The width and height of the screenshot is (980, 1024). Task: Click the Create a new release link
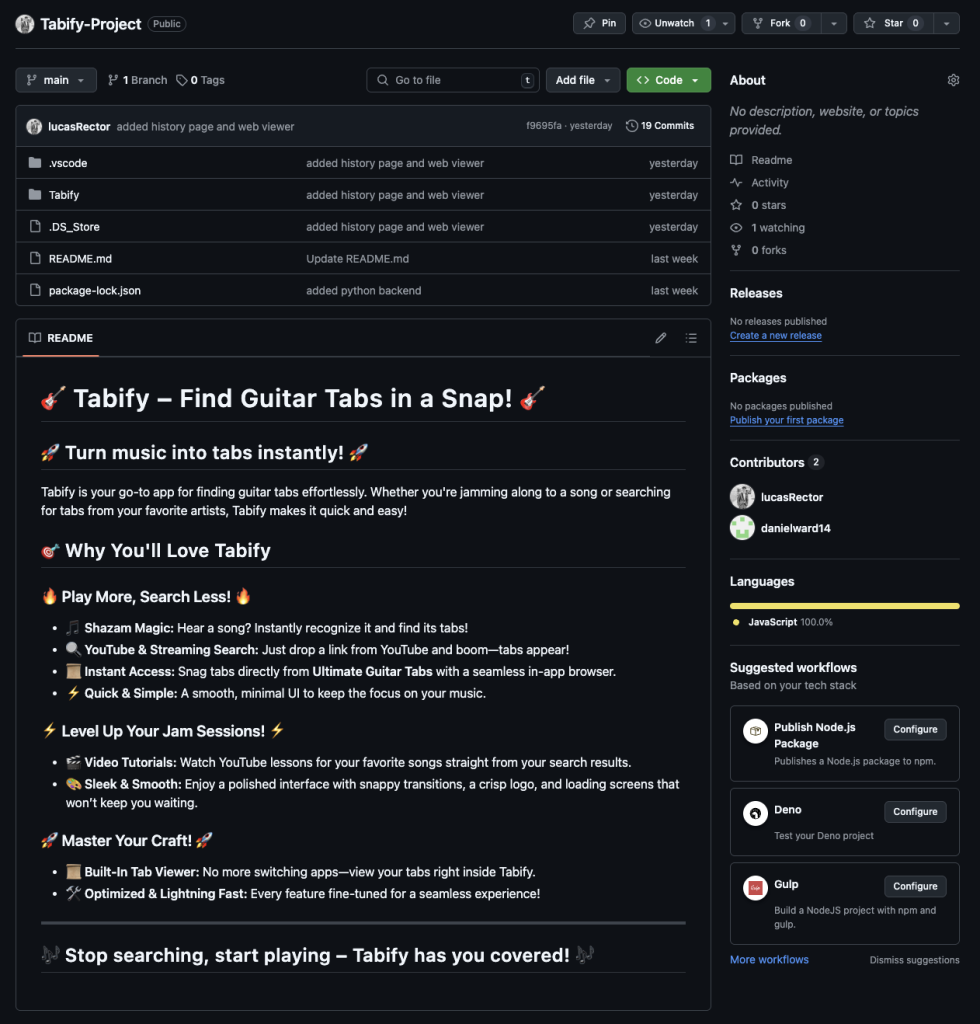click(x=775, y=336)
